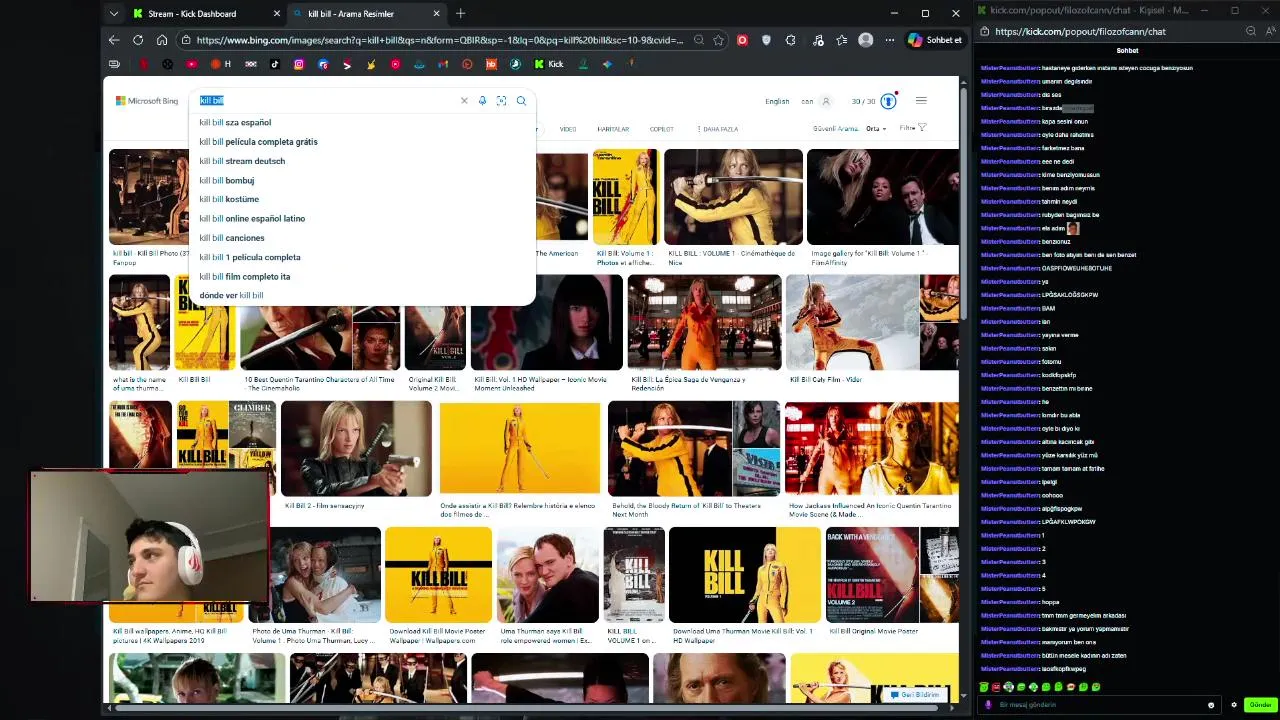Start Bing voice search with microphone icon
1280x720 pixels.
coord(482,101)
